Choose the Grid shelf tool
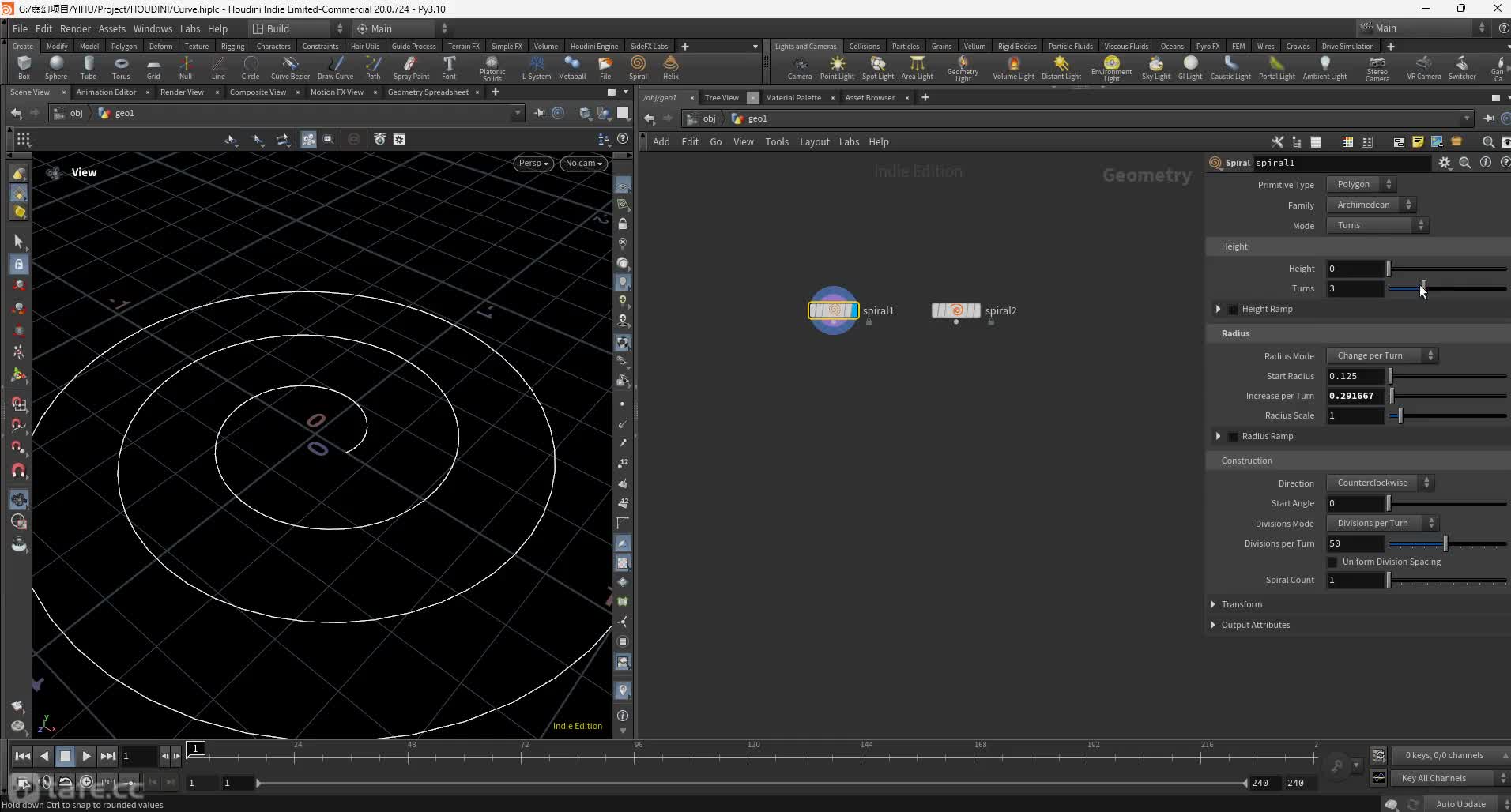 [x=153, y=68]
